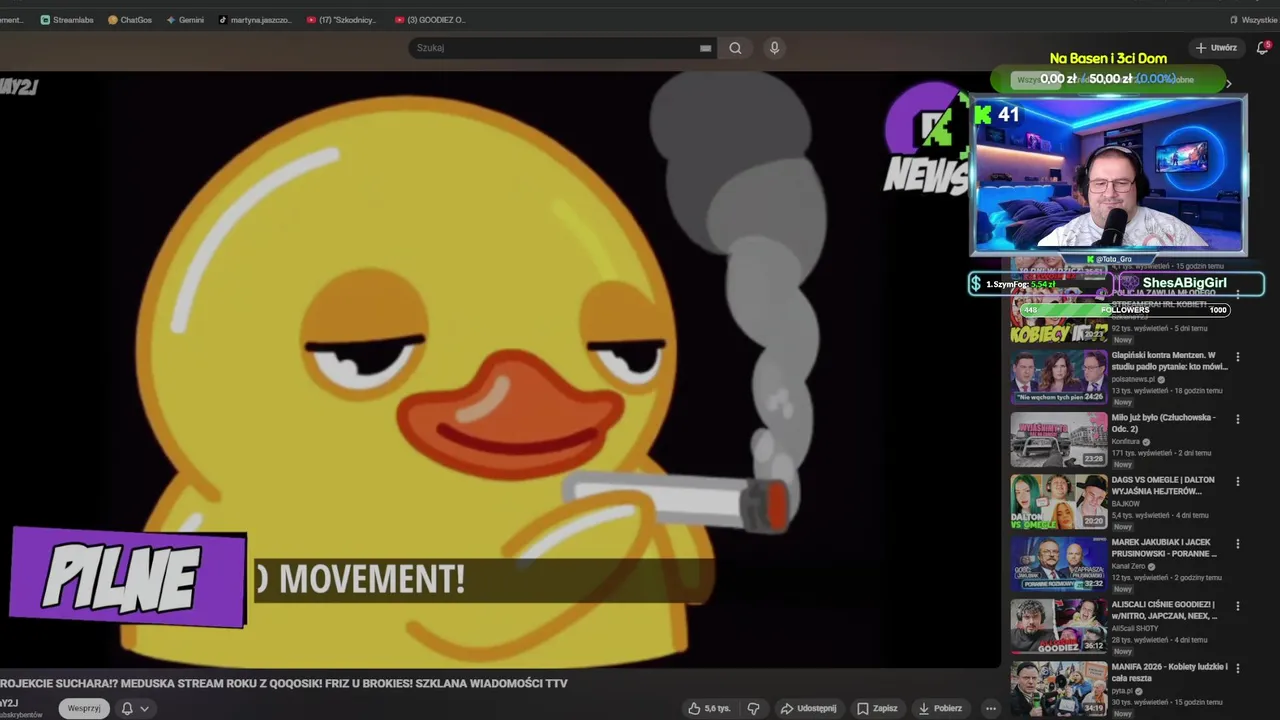Click the YouTube search magnifier button

(735, 48)
